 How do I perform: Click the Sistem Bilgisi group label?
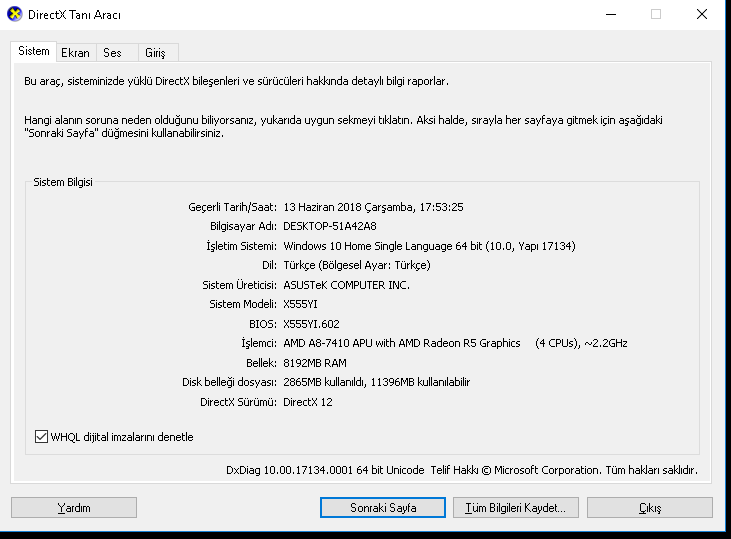63,182
